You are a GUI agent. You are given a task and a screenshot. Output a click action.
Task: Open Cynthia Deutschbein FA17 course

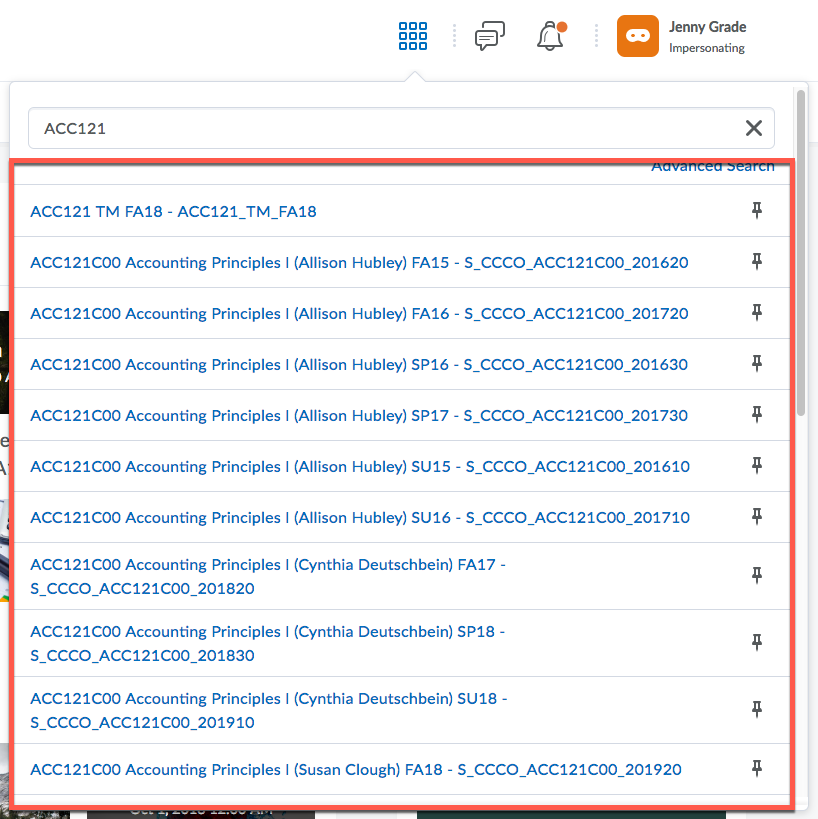(268, 576)
